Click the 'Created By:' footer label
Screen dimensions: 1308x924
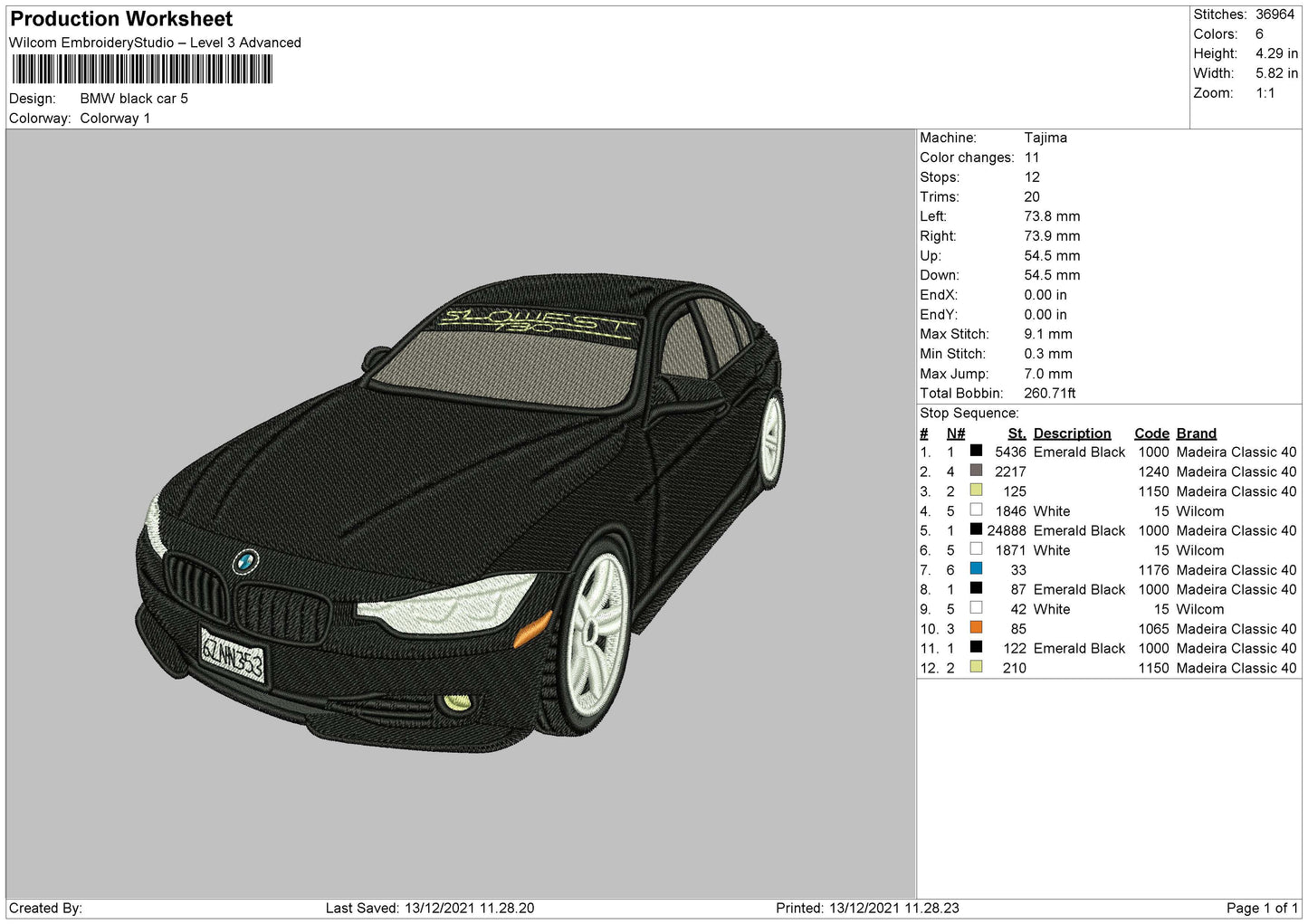pos(45,909)
